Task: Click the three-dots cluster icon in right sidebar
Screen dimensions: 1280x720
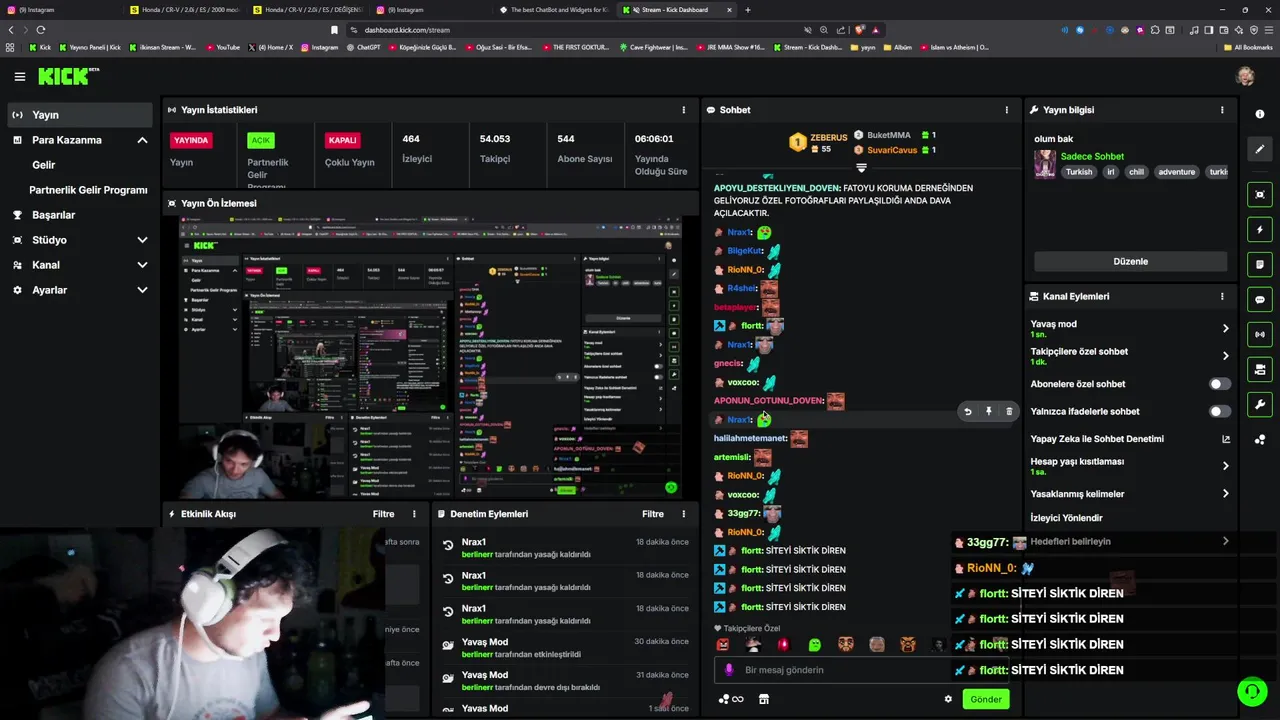Action: (x=1260, y=440)
